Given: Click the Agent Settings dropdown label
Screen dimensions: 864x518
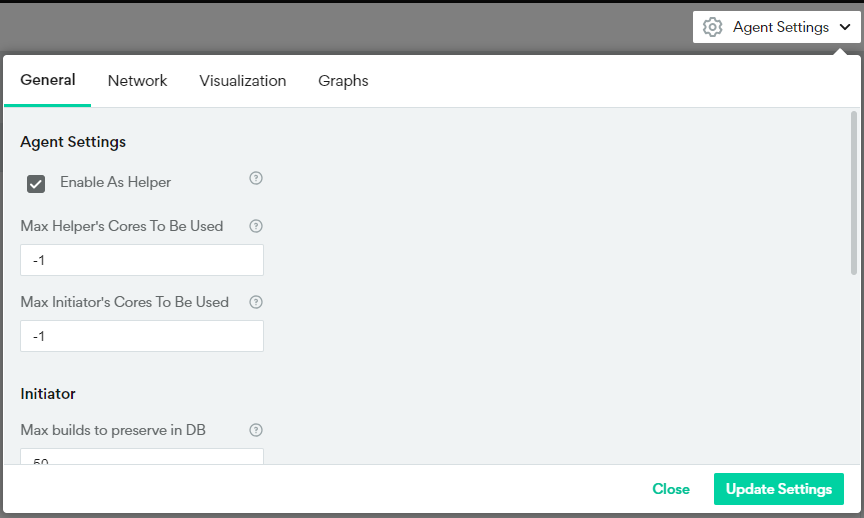Looking at the screenshot, I should [x=780, y=27].
